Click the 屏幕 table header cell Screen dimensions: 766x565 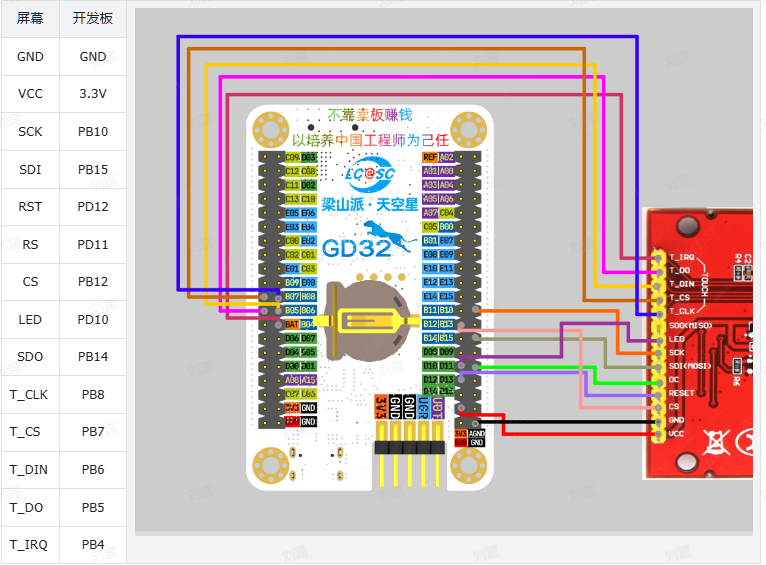tap(30, 19)
